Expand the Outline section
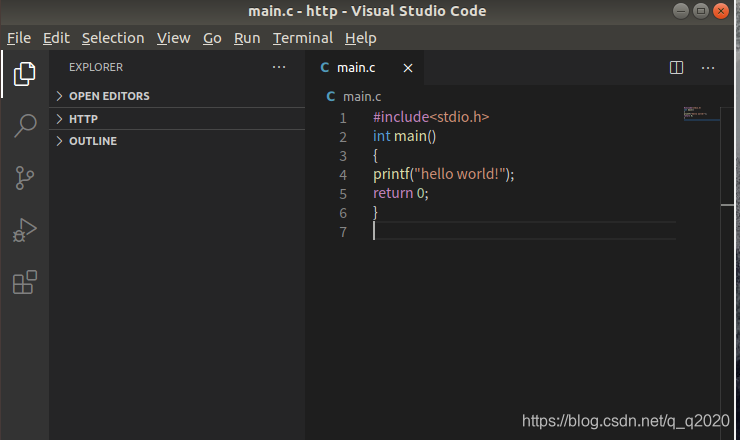Screen dimensions: 740x440 pos(177,141)
